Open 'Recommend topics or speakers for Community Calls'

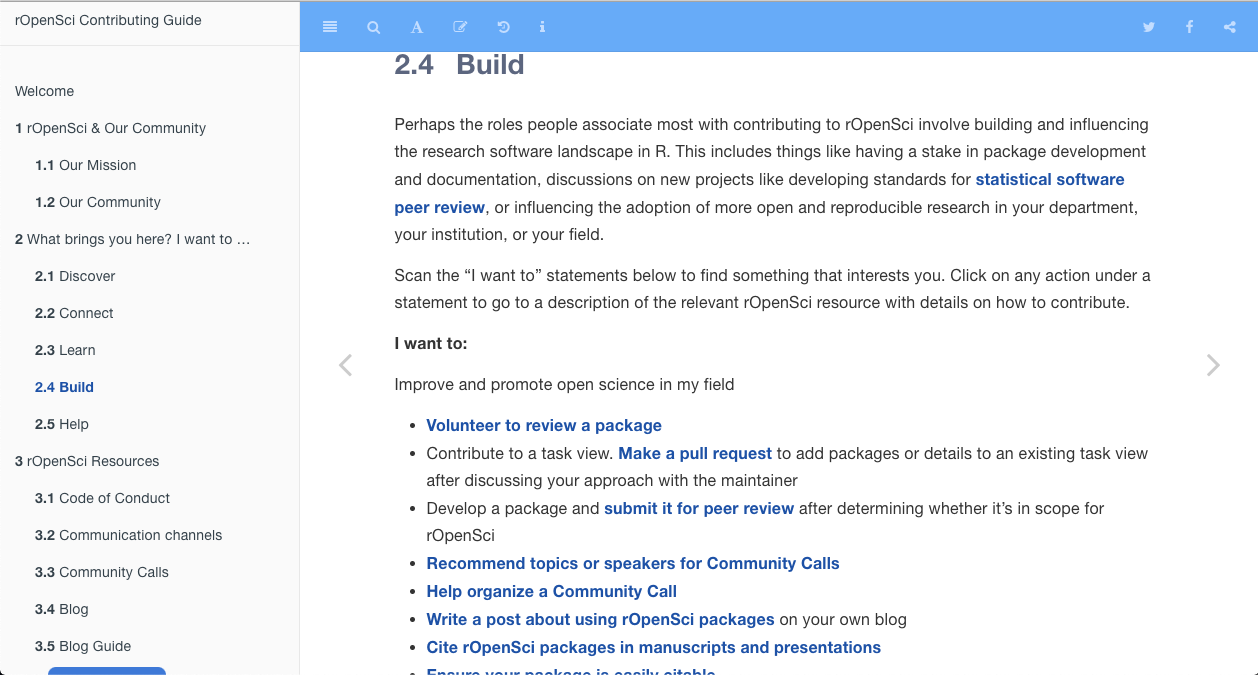[x=633, y=563]
